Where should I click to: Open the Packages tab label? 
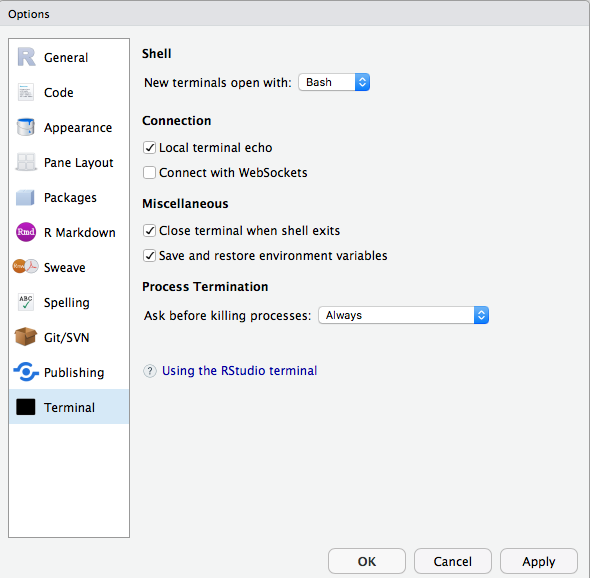click(x=70, y=198)
